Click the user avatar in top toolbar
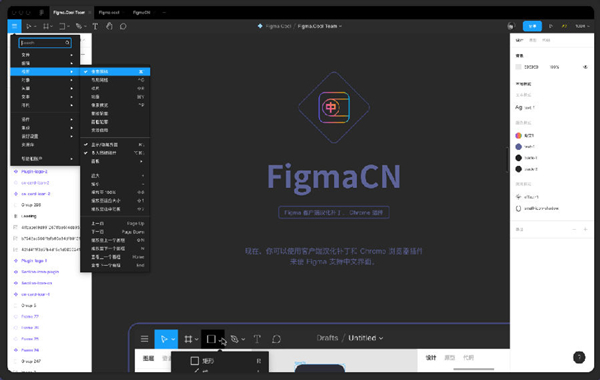600x380 pixels. [511, 26]
